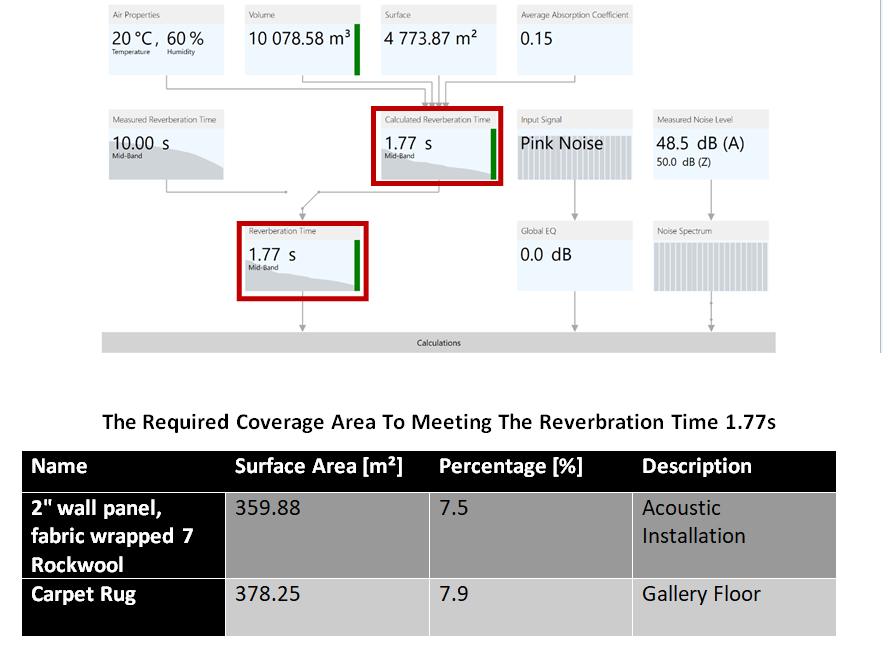Image resolution: width=890 pixels, height=647 pixels.
Task: Click the Calculations bar
Action: tap(438, 343)
